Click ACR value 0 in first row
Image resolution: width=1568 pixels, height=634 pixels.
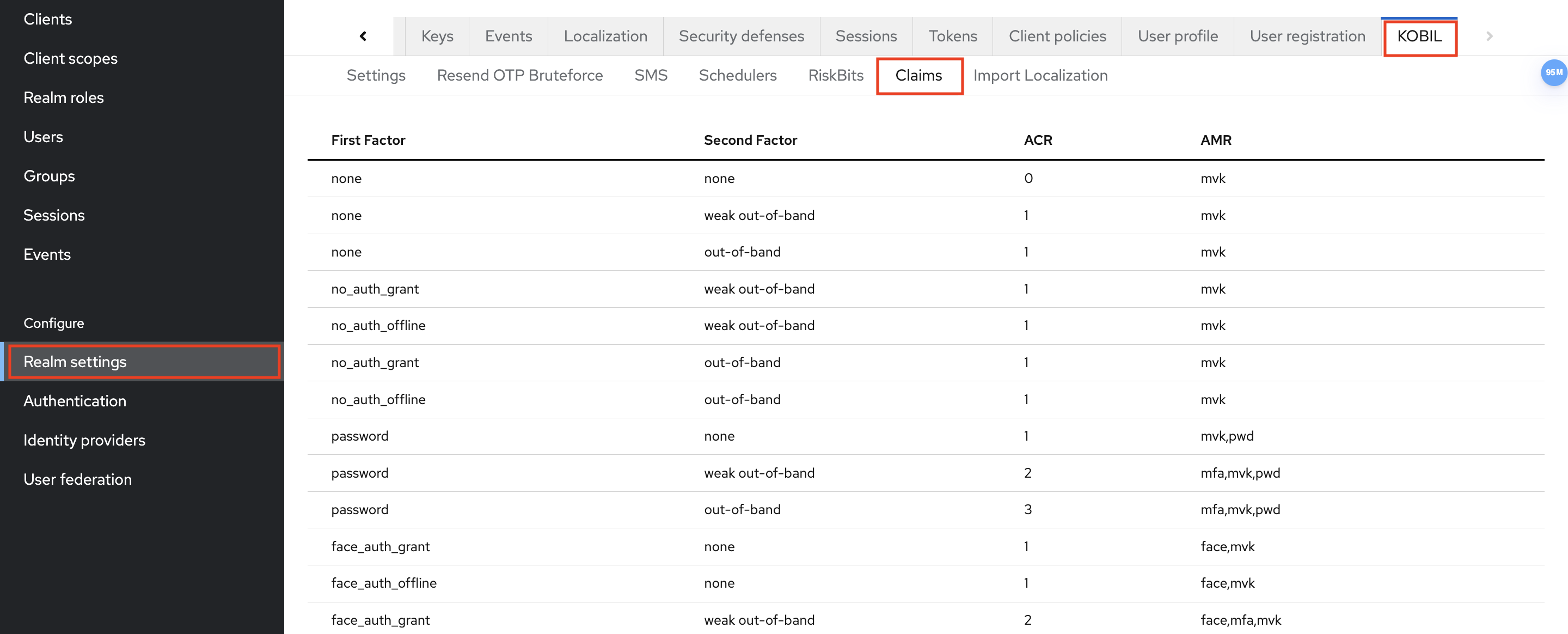[x=1028, y=179]
